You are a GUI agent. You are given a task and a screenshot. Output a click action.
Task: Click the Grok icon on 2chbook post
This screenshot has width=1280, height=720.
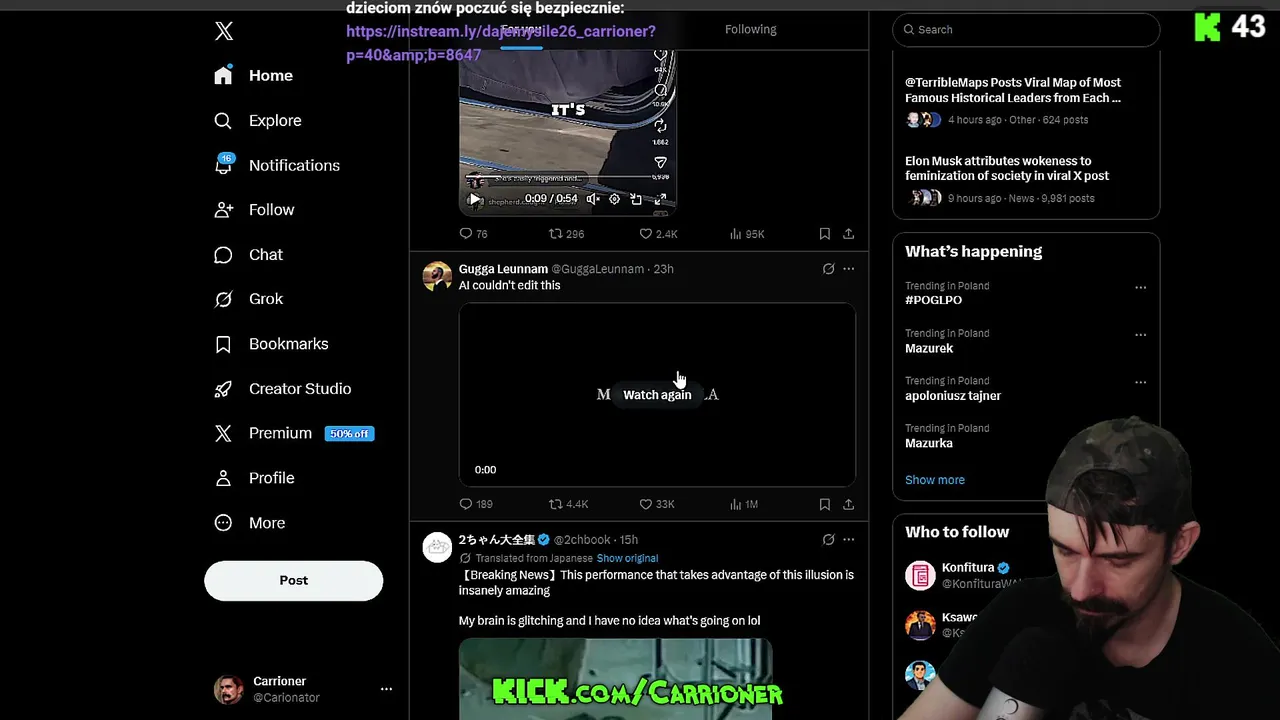[x=828, y=539]
